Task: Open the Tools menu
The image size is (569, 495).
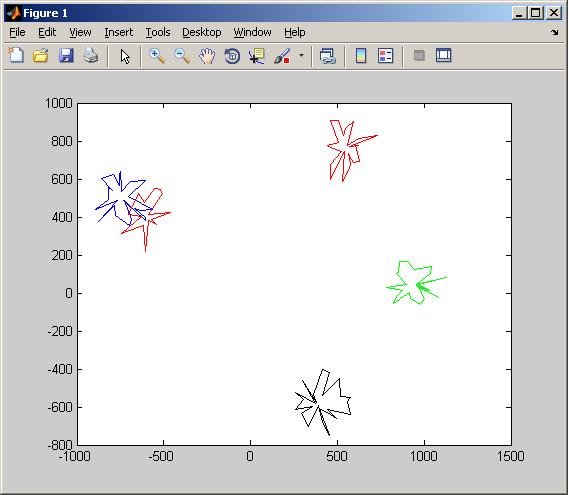Action: tap(158, 32)
